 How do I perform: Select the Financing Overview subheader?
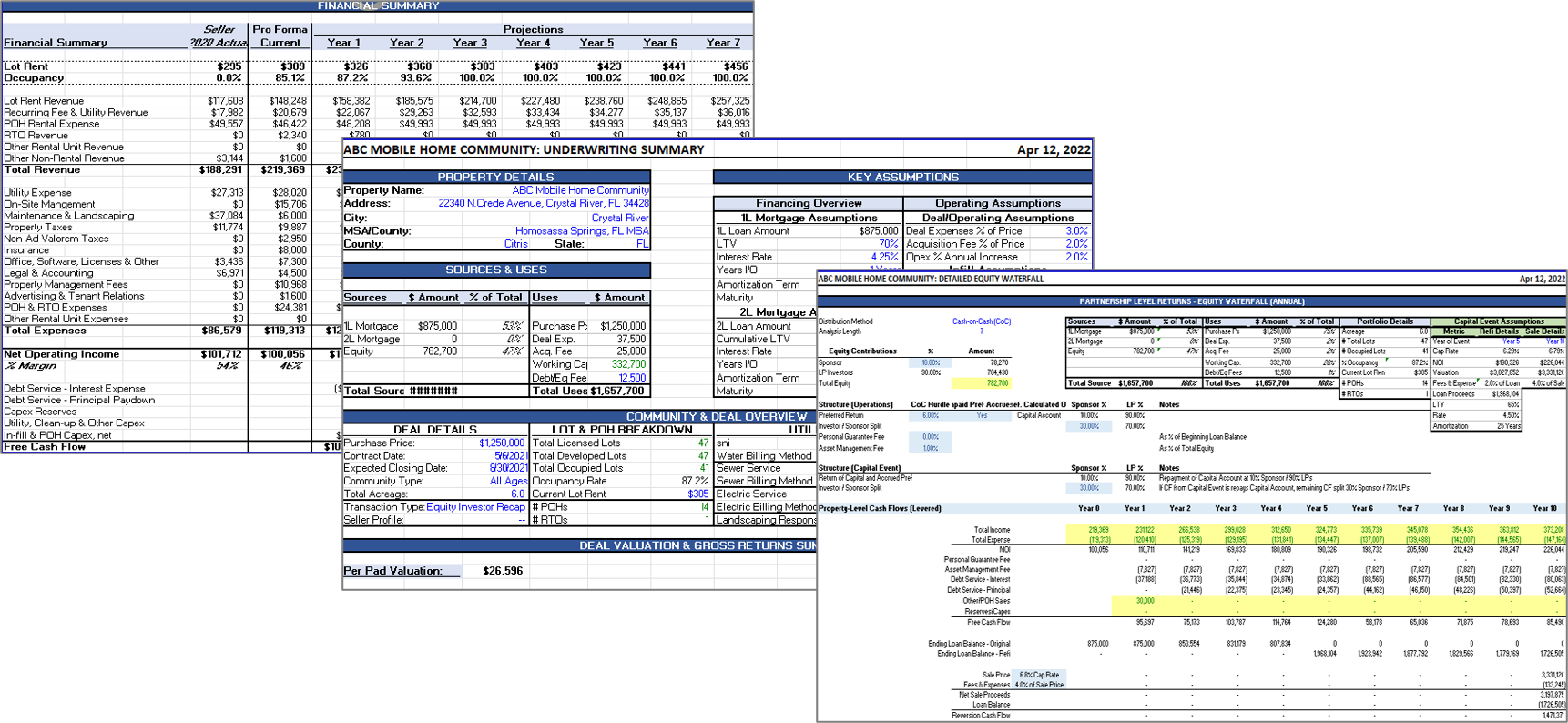tap(809, 203)
